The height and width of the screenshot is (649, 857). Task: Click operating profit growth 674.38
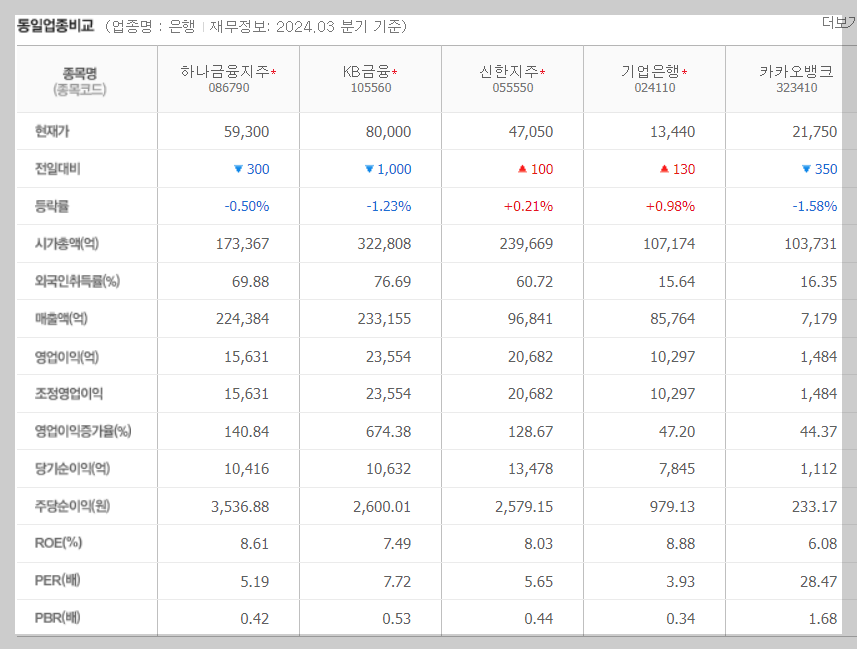pyautogui.click(x=389, y=431)
